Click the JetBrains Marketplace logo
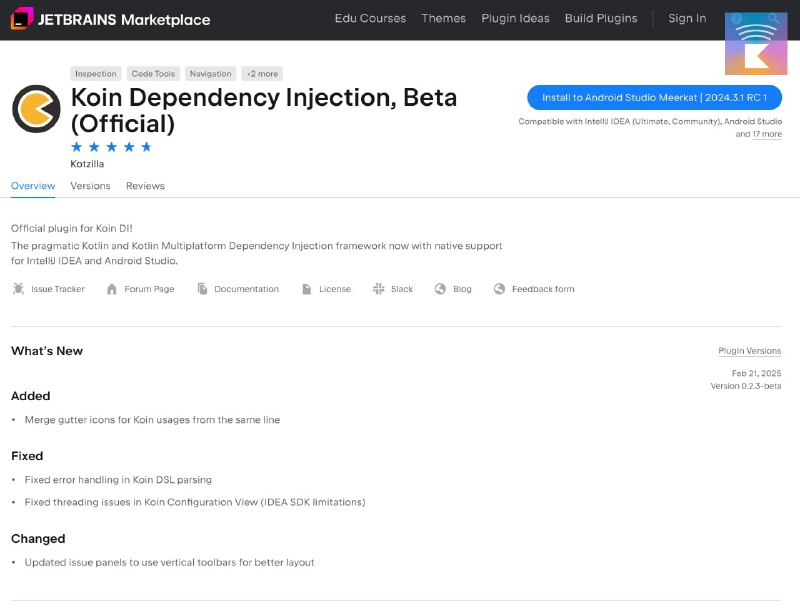Image resolution: width=800 pixels, height=616 pixels. (x=110, y=19)
